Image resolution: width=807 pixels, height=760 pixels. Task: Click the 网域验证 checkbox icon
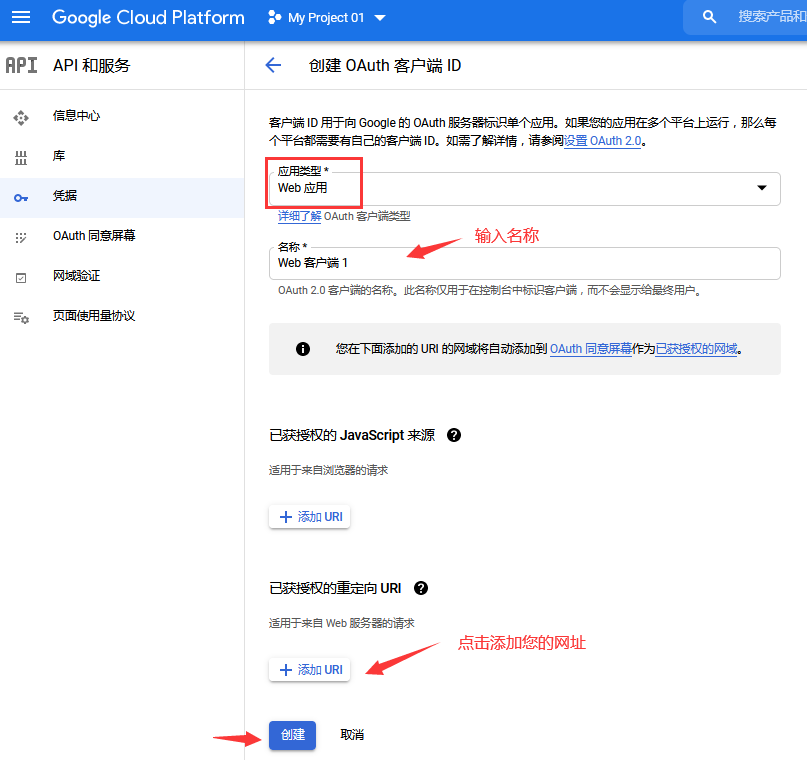[x=21, y=278]
